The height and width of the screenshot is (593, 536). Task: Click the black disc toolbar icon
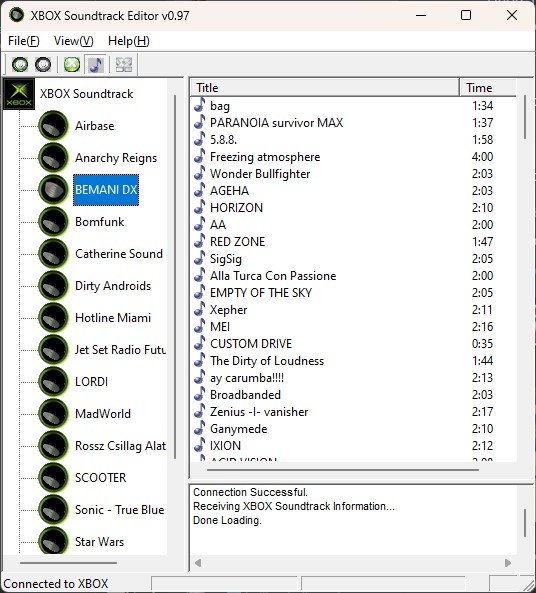click(x=43, y=64)
